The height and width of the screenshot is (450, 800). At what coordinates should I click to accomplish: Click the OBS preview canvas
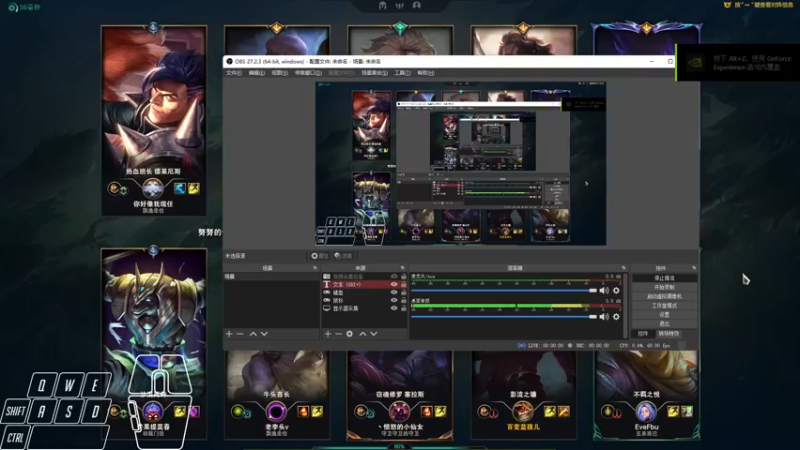tap(461, 163)
